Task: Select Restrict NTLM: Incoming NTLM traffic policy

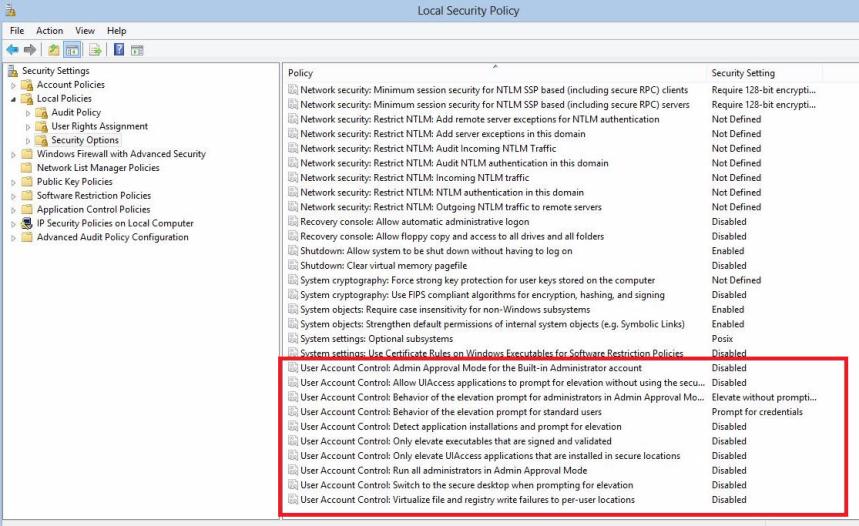Action: pos(415,178)
